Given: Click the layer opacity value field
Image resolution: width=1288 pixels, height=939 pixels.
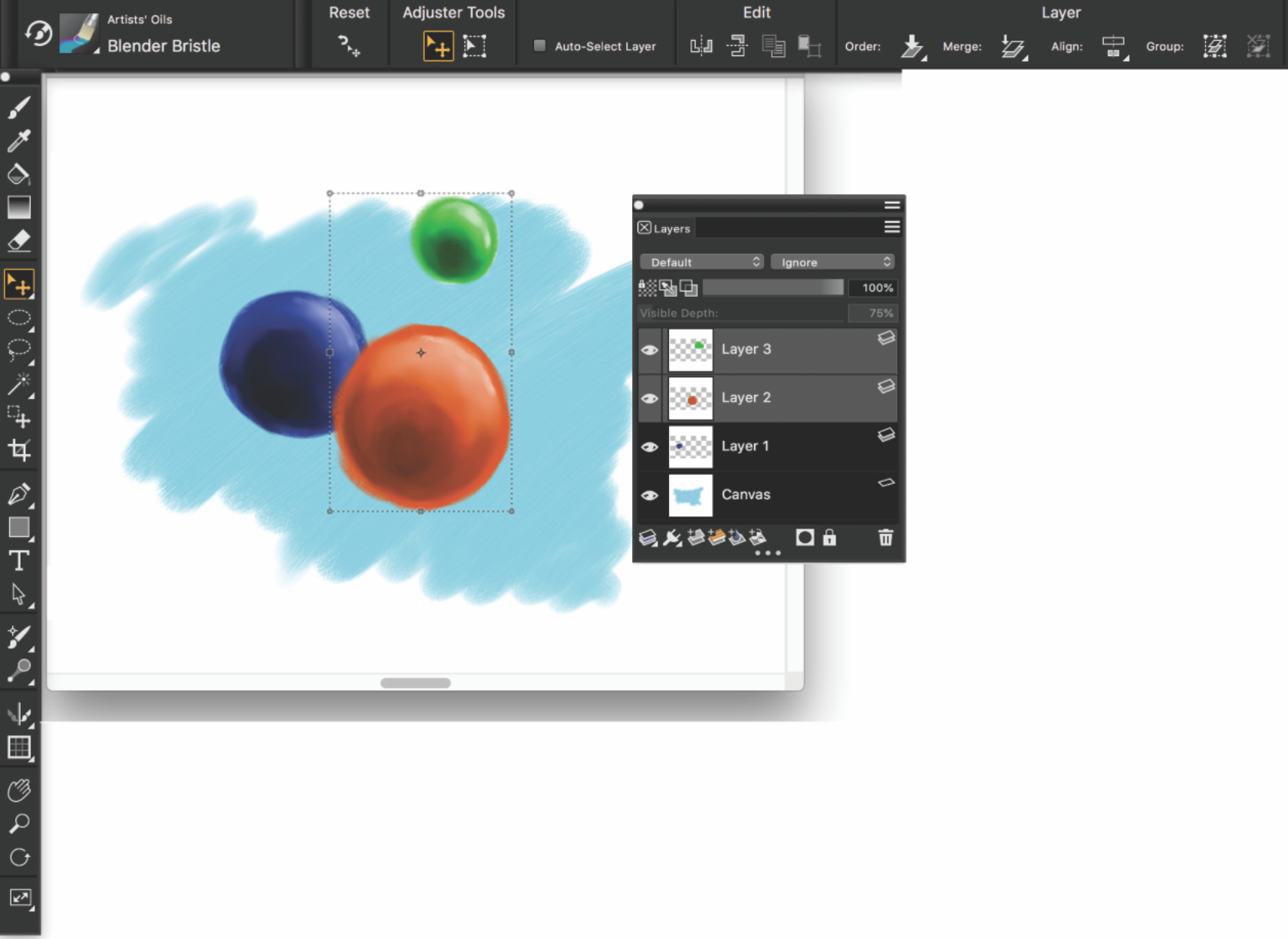Looking at the screenshot, I should [873, 287].
